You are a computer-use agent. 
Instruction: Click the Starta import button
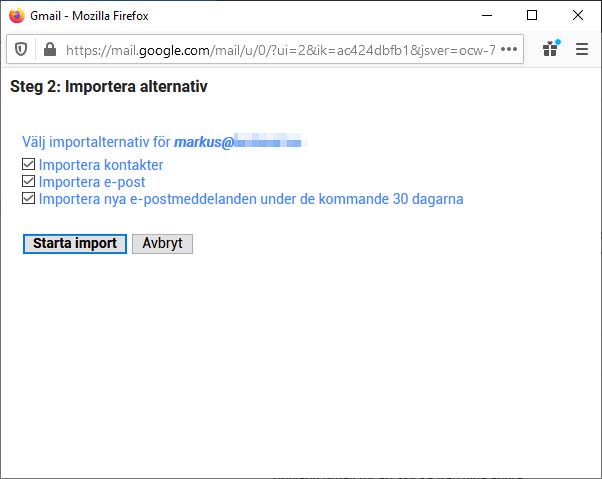(75, 244)
